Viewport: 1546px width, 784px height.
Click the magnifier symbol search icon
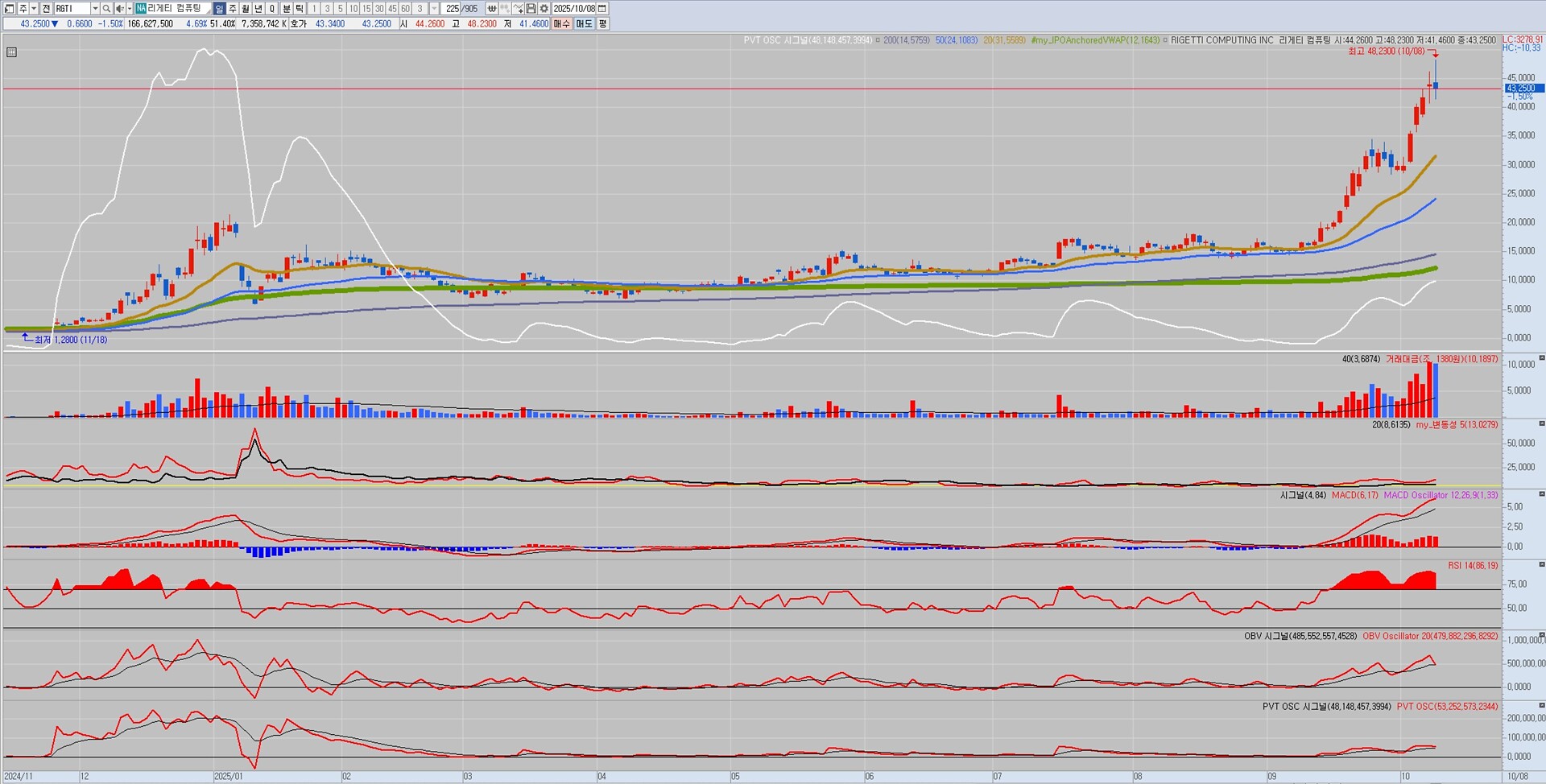pyautogui.click(x=106, y=9)
